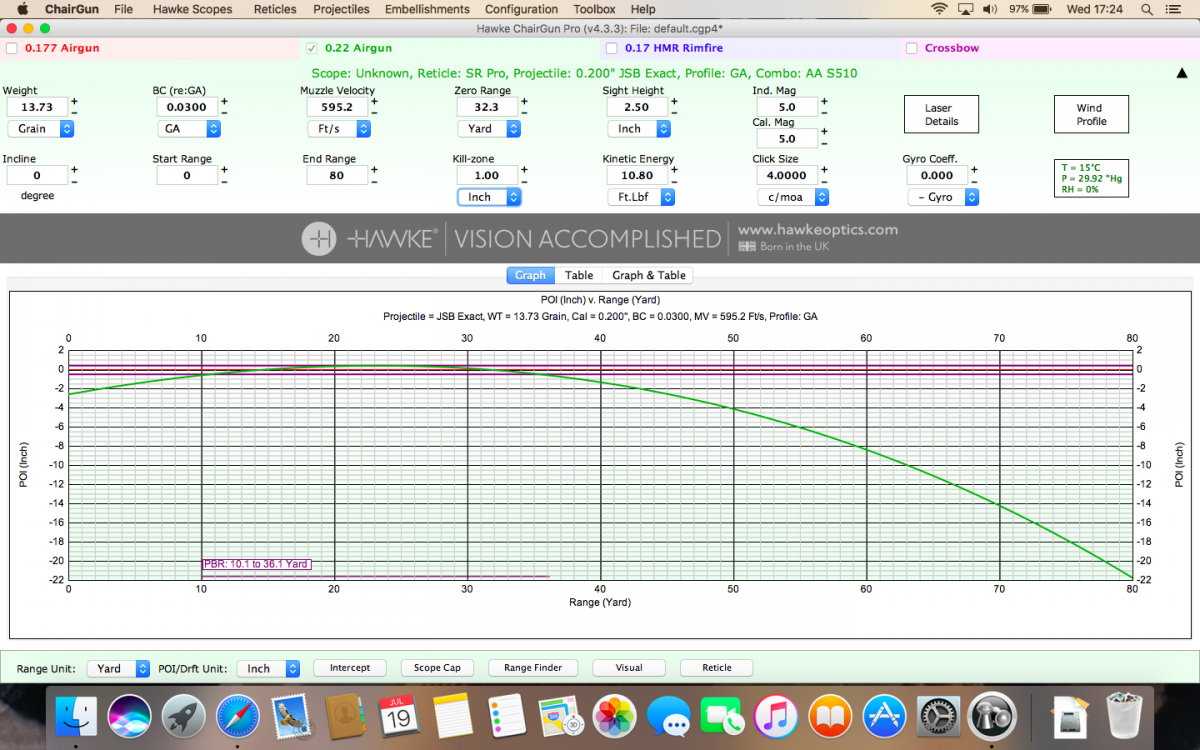Open the iBooks icon in Dock
Viewport: 1200px width, 750px height.
(x=829, y=716)
